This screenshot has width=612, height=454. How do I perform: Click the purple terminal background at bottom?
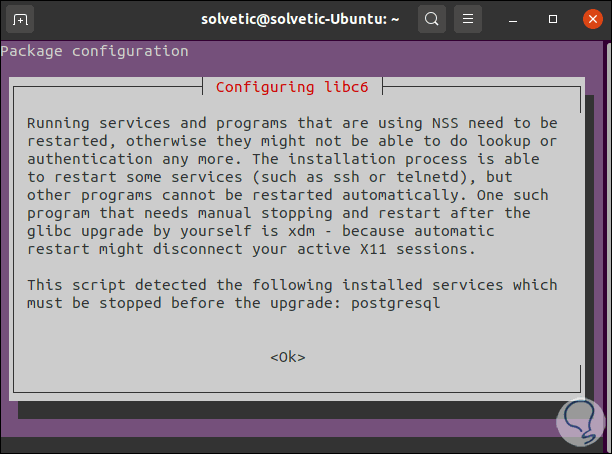tap(300, 438)
